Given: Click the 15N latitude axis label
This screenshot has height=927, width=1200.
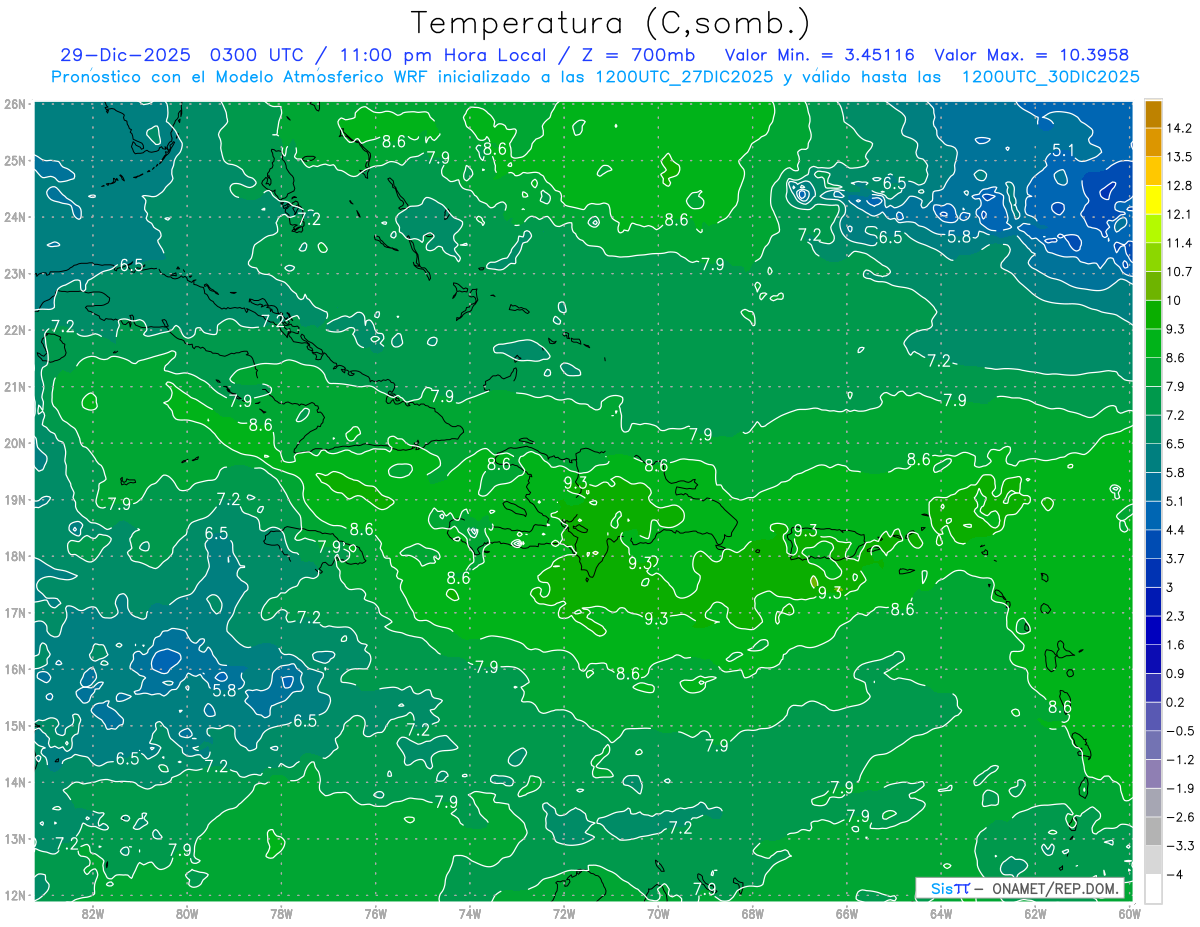Looking at the screenshot, I should coord(14,725).
